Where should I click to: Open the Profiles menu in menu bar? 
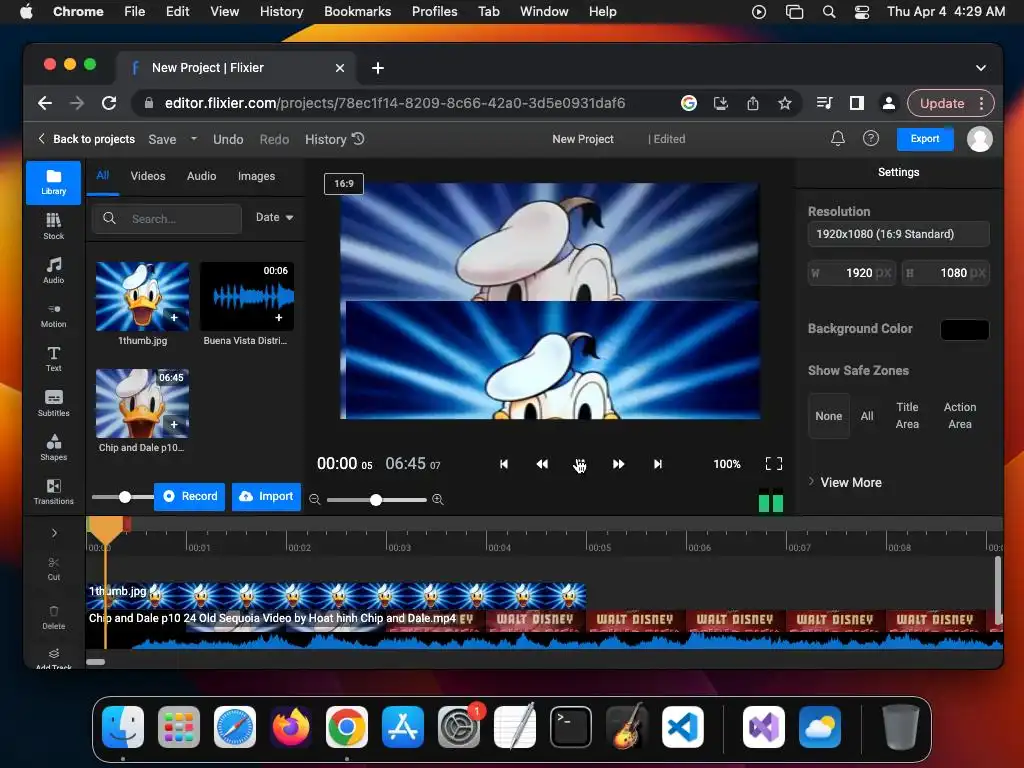(434, 12)
